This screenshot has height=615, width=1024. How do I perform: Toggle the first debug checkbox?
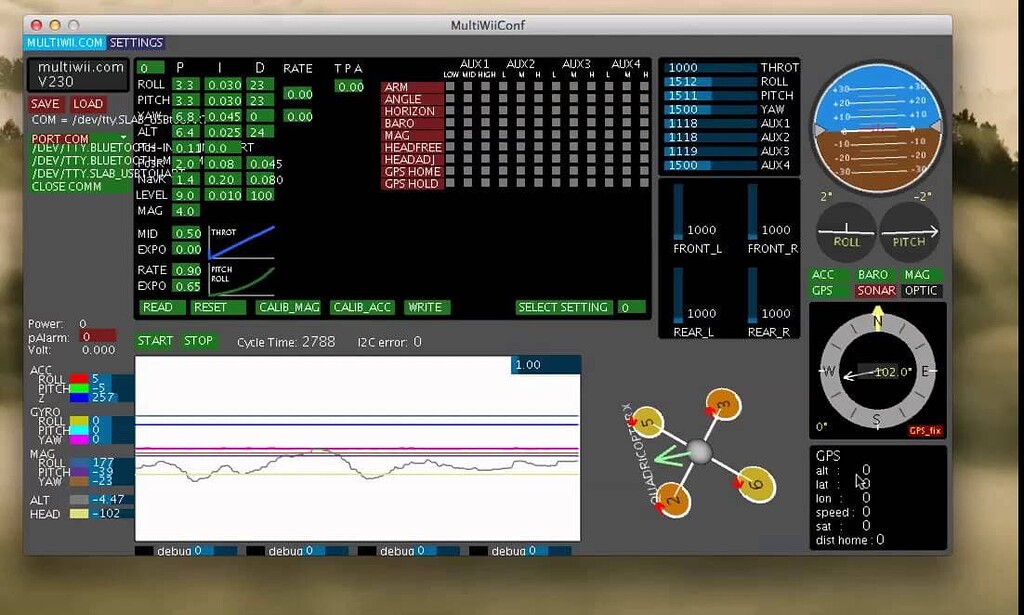142,550
